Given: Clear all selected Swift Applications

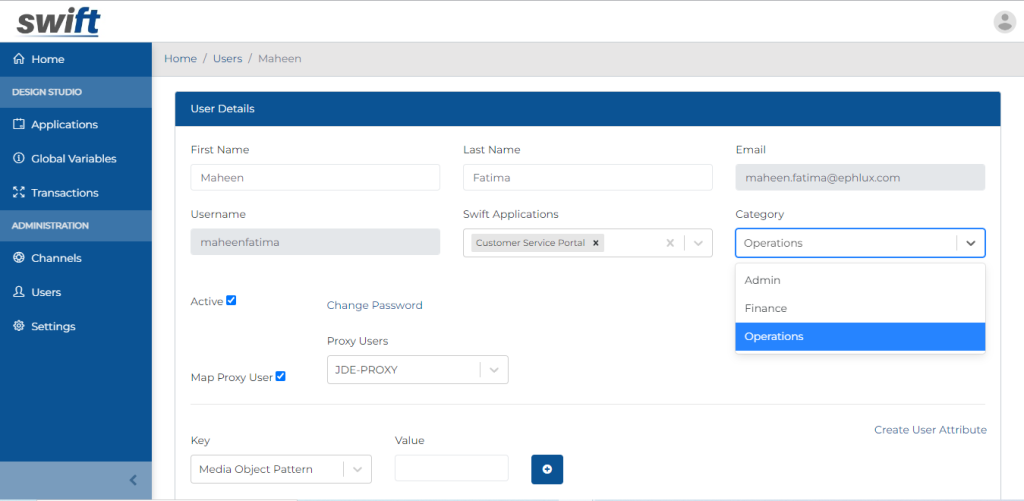Looking at the screenshot, I should point(671,243).
